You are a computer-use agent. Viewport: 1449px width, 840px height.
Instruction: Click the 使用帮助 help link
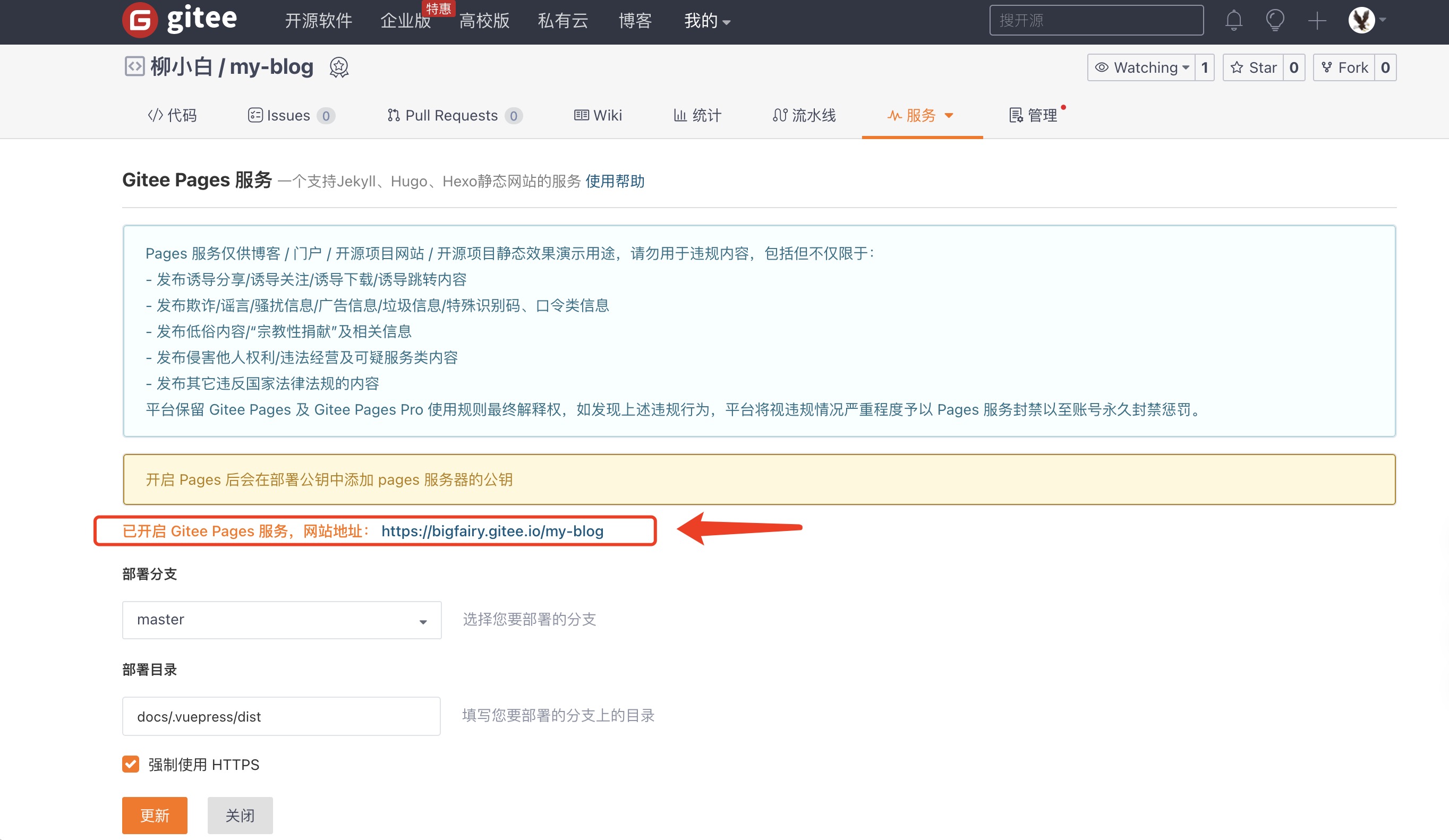coord(615,181)
